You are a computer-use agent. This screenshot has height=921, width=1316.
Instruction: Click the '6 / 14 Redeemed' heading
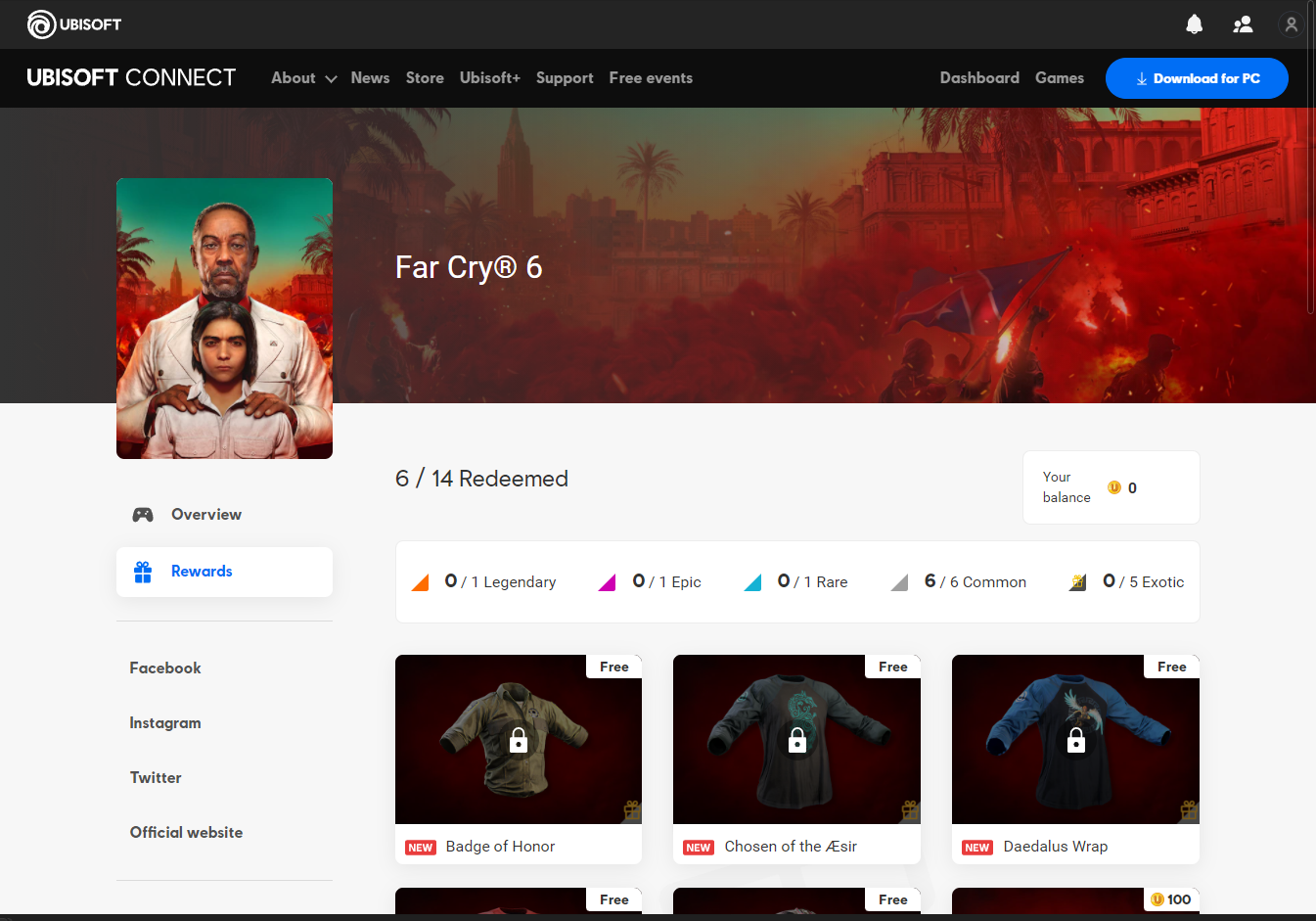[x=481, y=479]
